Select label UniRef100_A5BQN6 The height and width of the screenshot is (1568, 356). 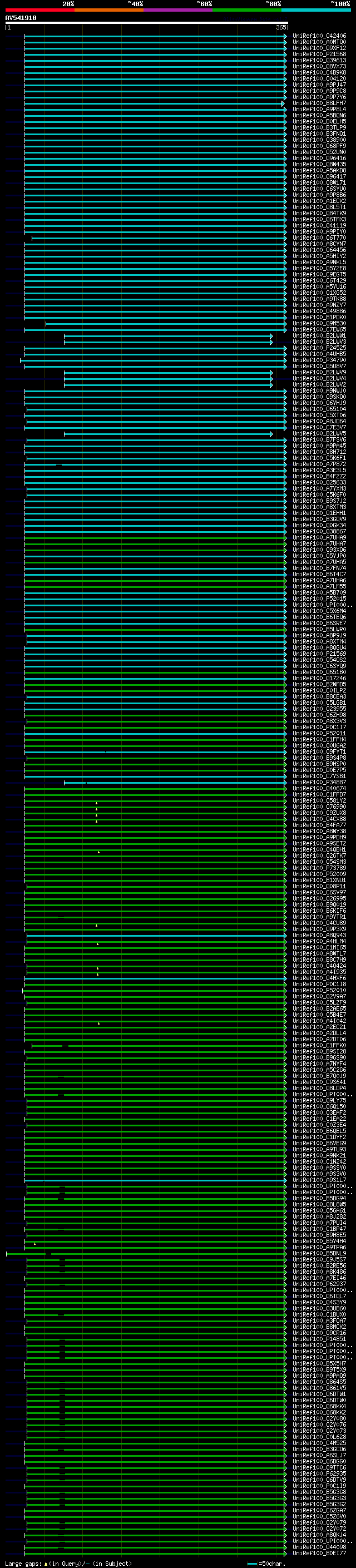[319, 116]
